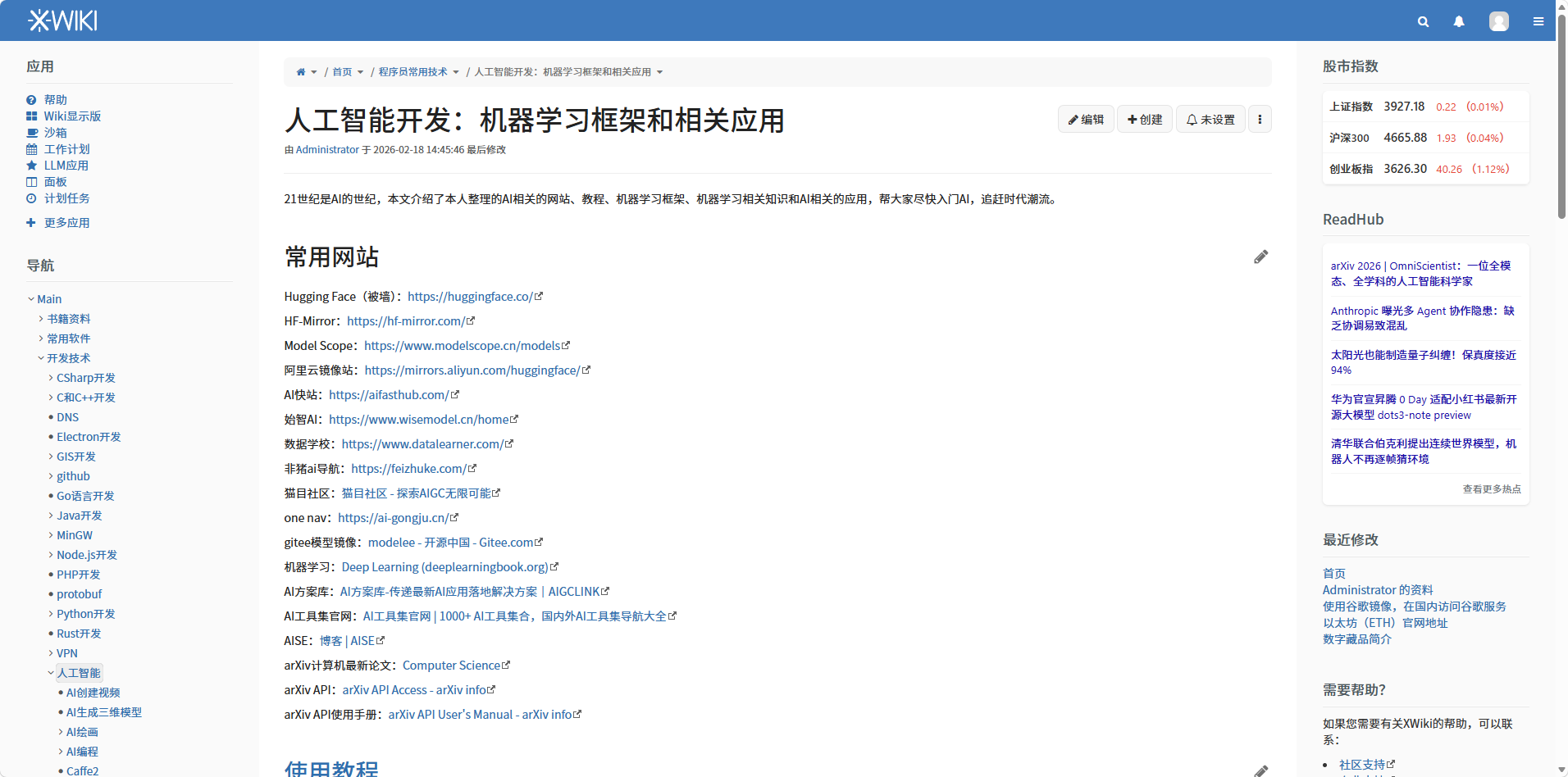The height and width of the screenshot is (777, 1568).
Task: Click the LLM应用 star icon
Action: (x=31, y=166)
